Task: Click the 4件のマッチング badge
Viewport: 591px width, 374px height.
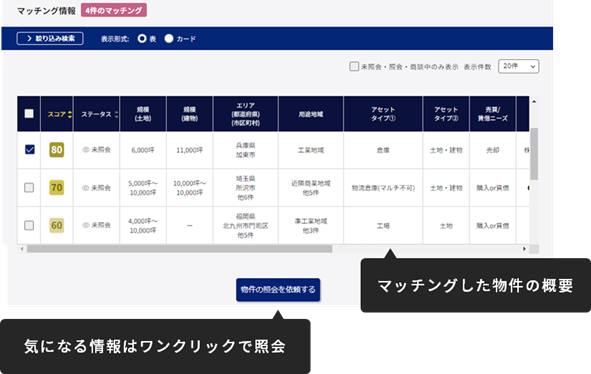Action: pyautogui.click(x=114, y=10)
